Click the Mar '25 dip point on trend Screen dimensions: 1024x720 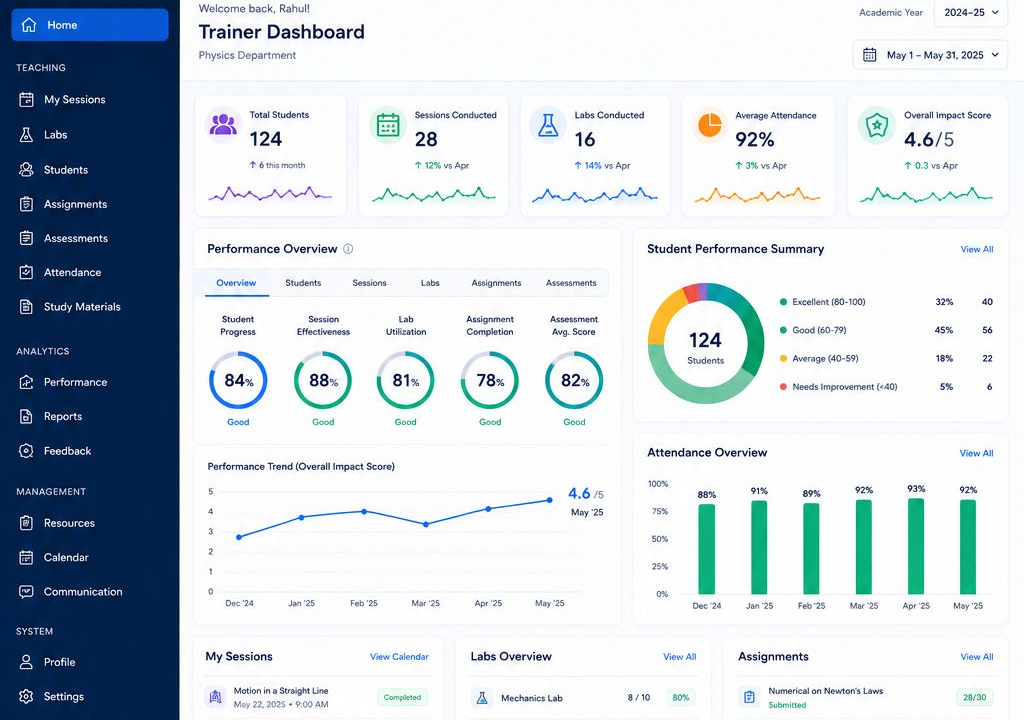point(426,524)
